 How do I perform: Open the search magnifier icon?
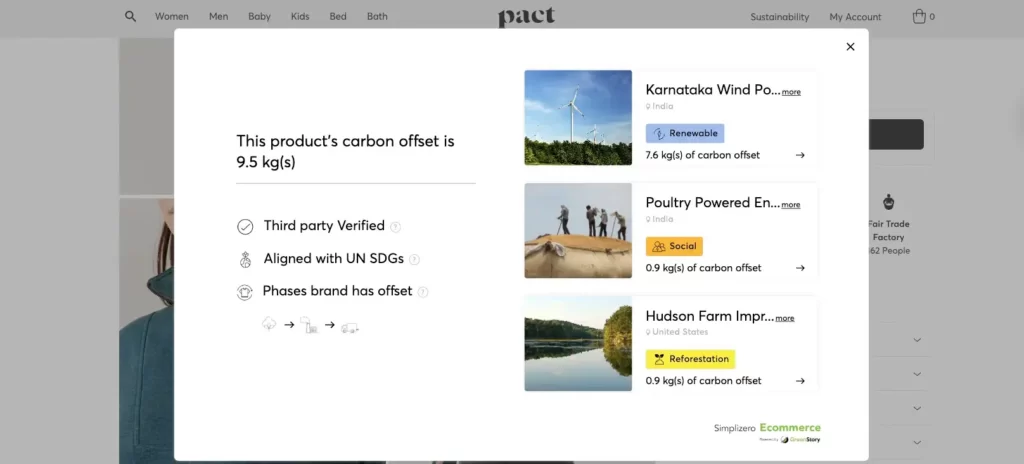pyautogui.click(x=131, y=16)
